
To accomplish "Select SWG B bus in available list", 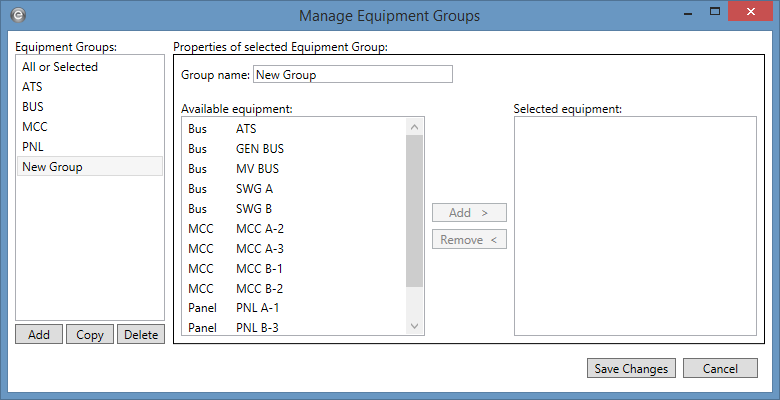I will pyautogui.click(x=254, y=208).
